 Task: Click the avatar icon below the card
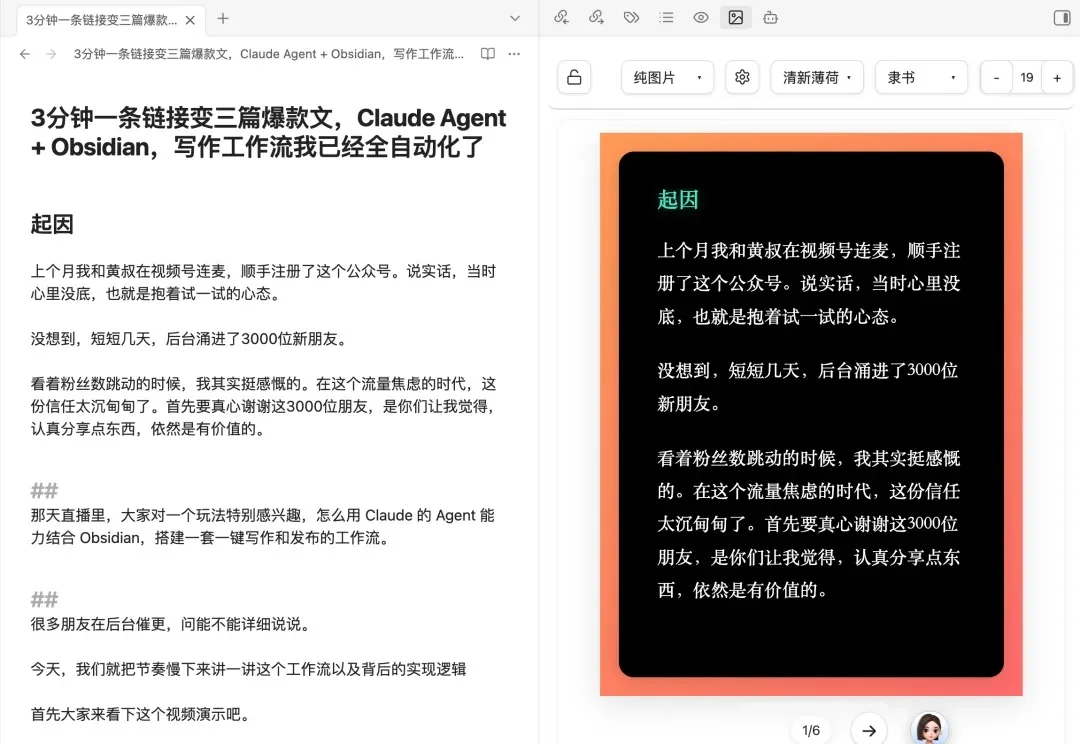(928, 729)
